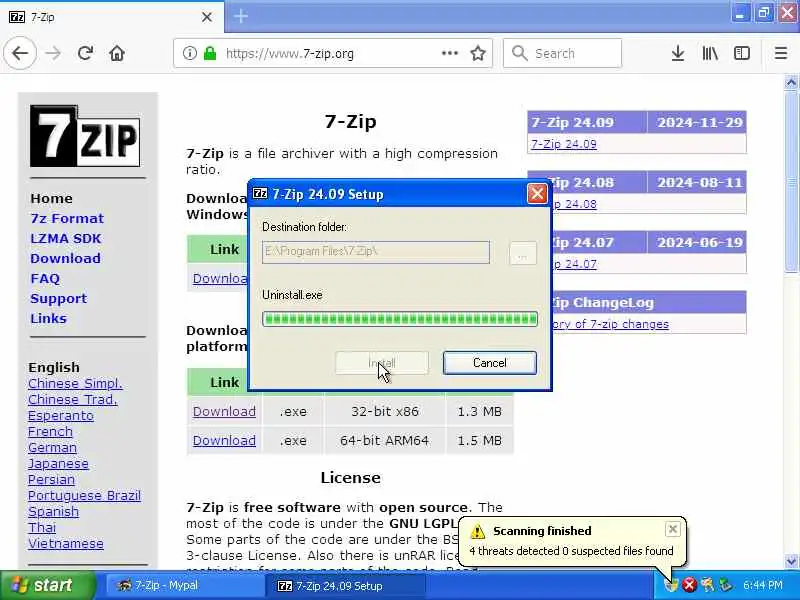Click the browse '...' folder button
Viewport: 800px width, 600px height.
(x=523, y=253)
